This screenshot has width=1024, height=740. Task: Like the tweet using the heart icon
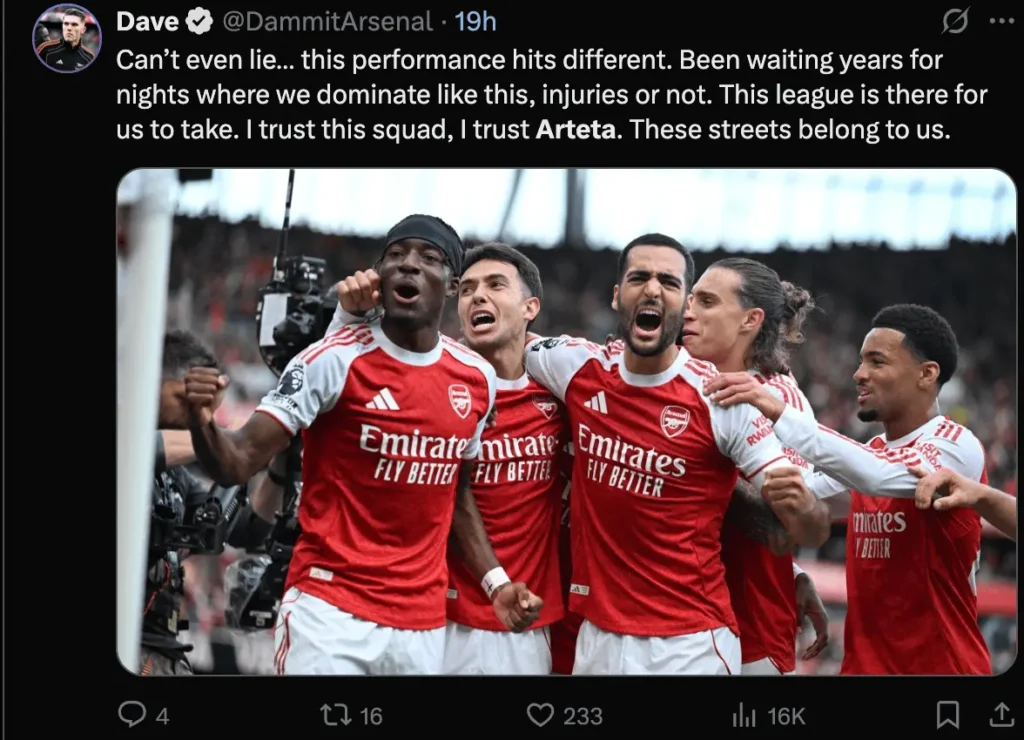[540, 713]
